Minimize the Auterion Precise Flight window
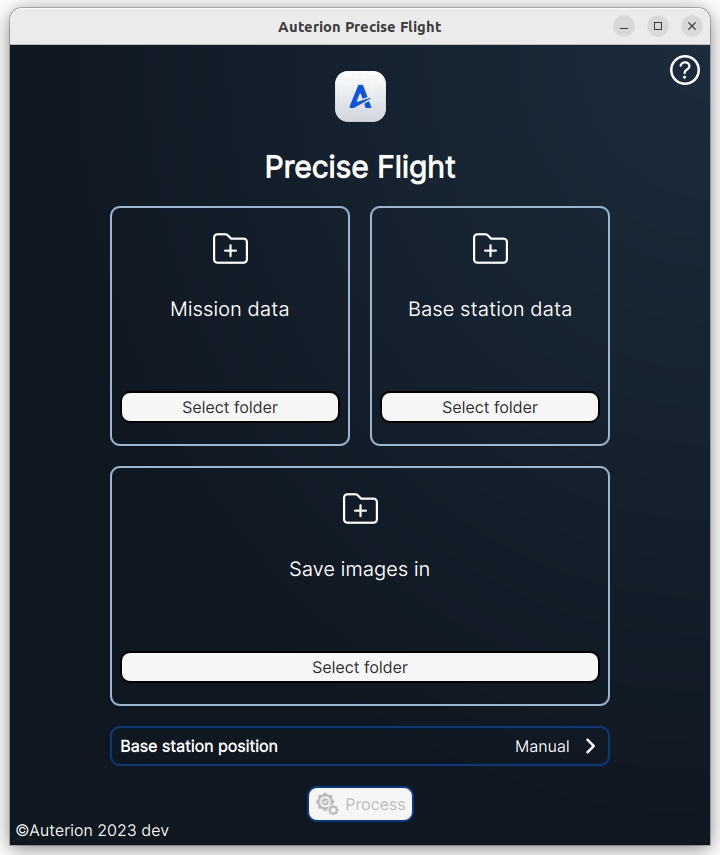 [624, 26]
